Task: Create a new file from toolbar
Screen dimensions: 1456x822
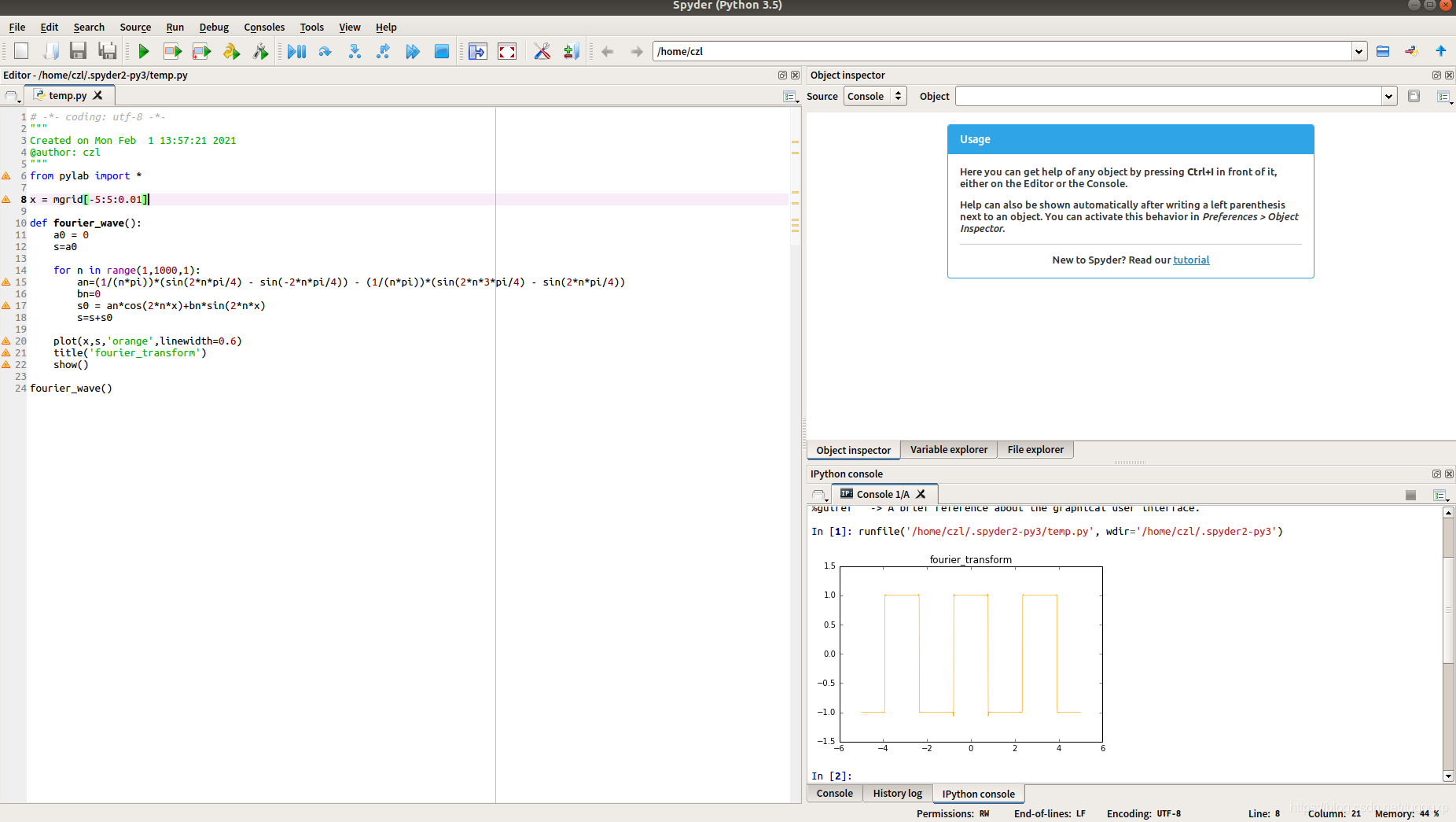Action: [x=21, y=51]
